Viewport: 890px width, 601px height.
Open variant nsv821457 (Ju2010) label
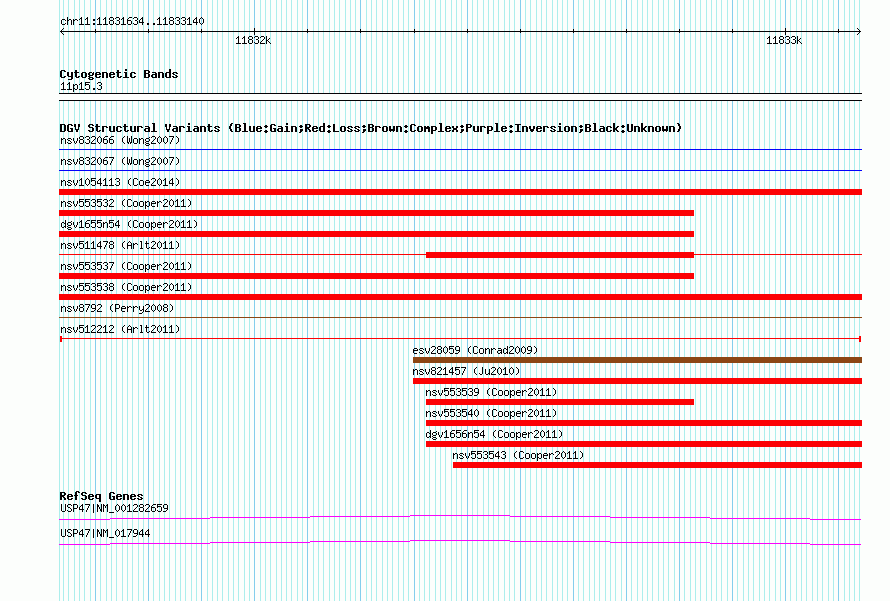pyautogui.click(x=466, y=371)
